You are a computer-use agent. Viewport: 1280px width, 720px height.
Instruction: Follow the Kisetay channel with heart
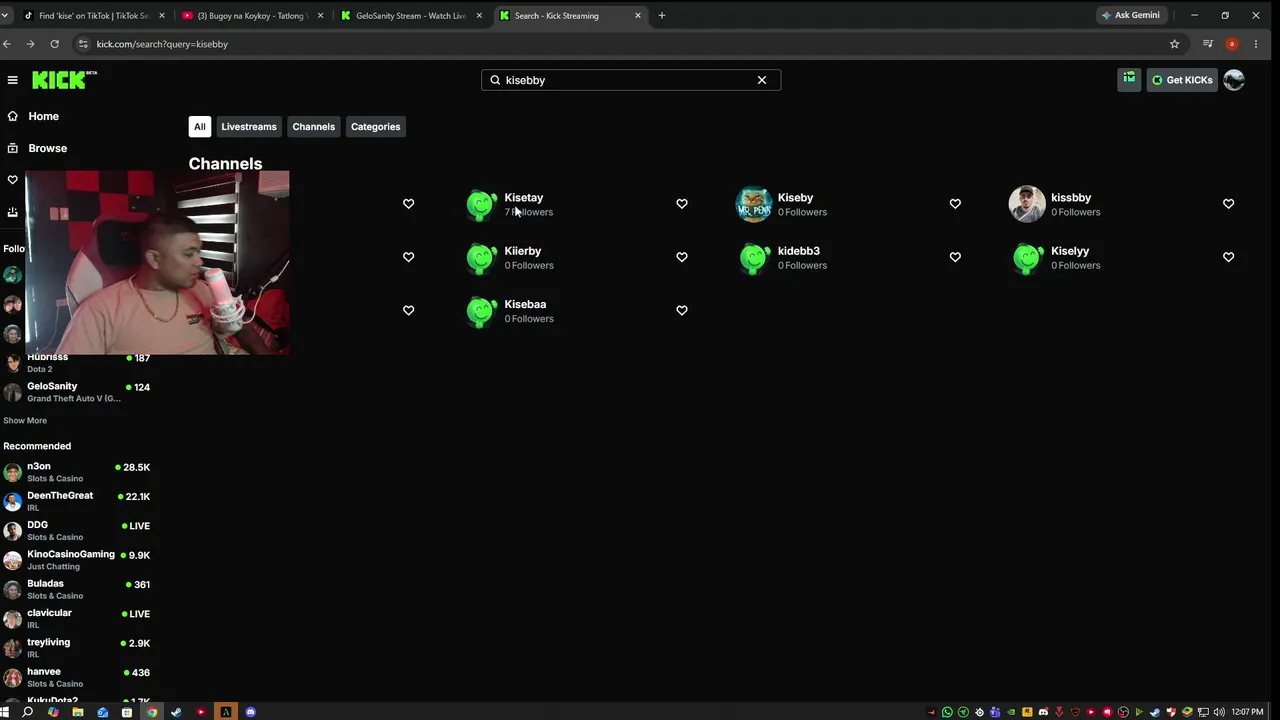(x=682, y=204)
